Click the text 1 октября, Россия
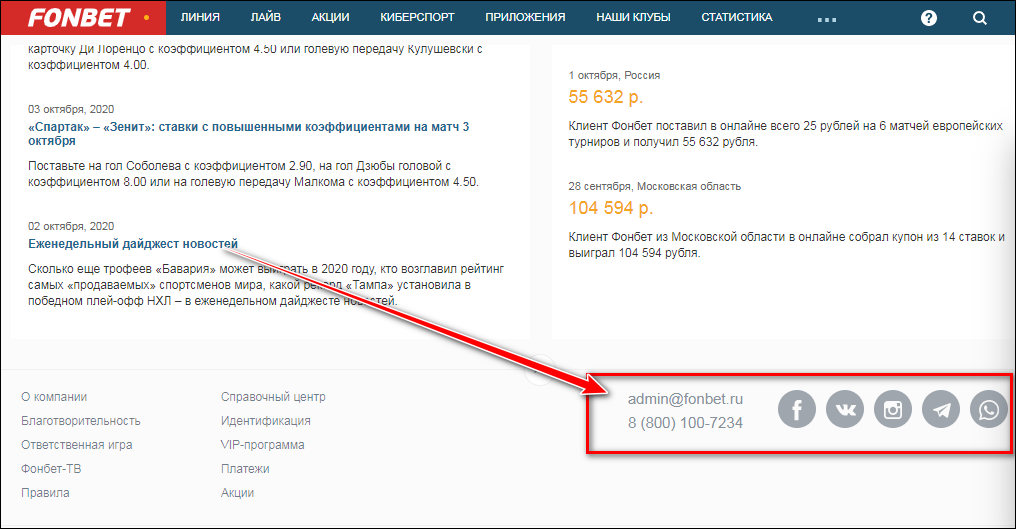Viewport: 1016px width, 529px height. click(x=614, y=75)
